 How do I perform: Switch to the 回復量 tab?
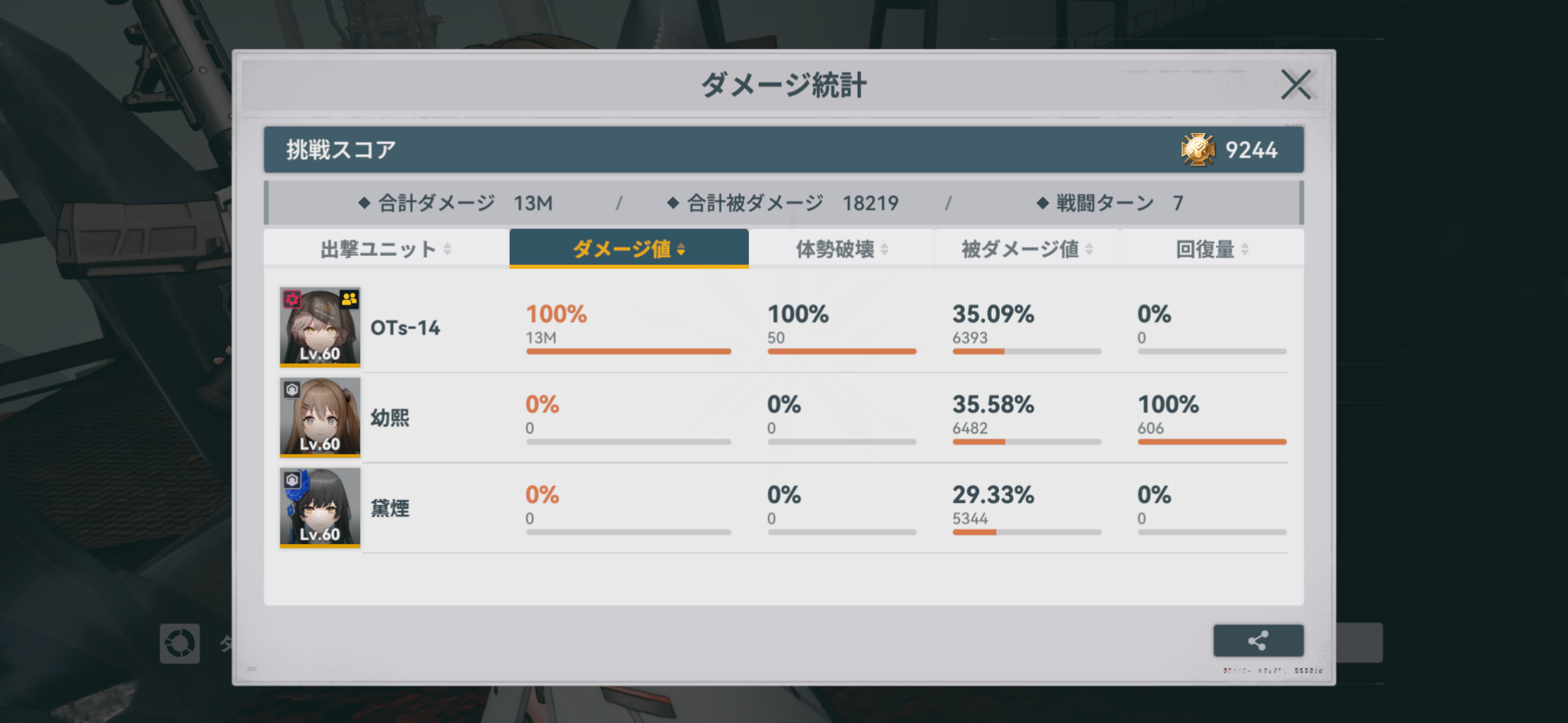point(1212,249)
